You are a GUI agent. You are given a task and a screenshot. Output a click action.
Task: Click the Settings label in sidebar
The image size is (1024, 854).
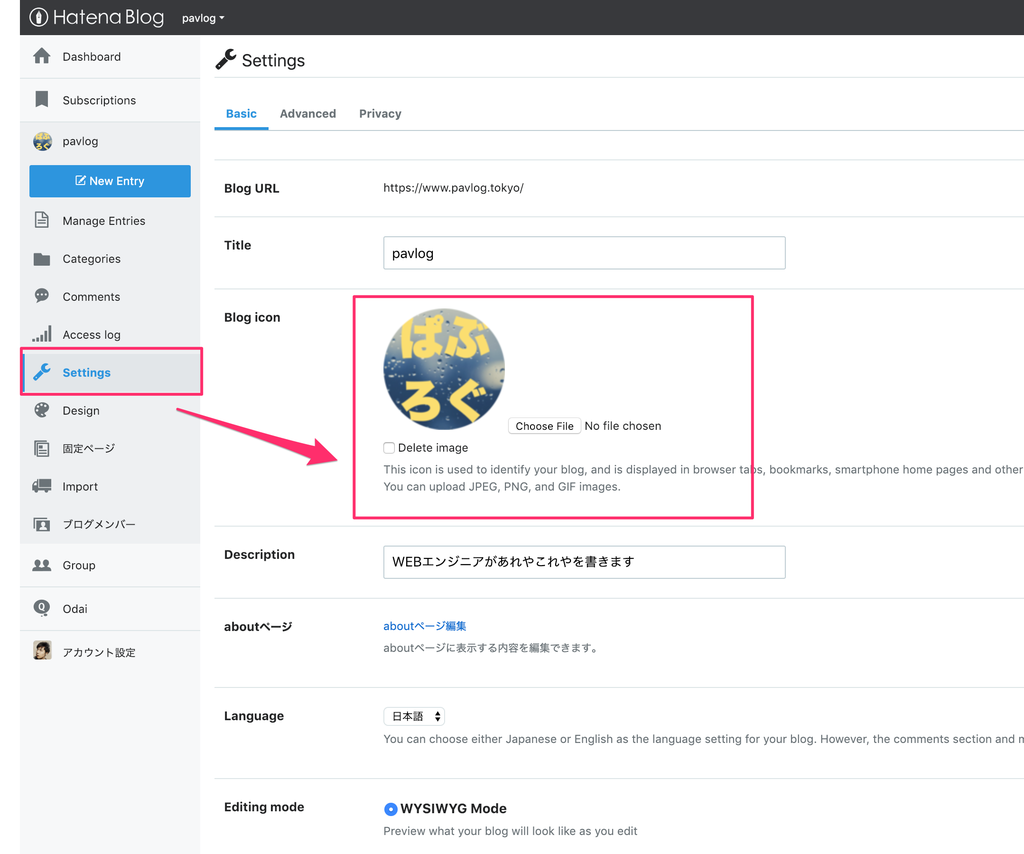point(86,372)
